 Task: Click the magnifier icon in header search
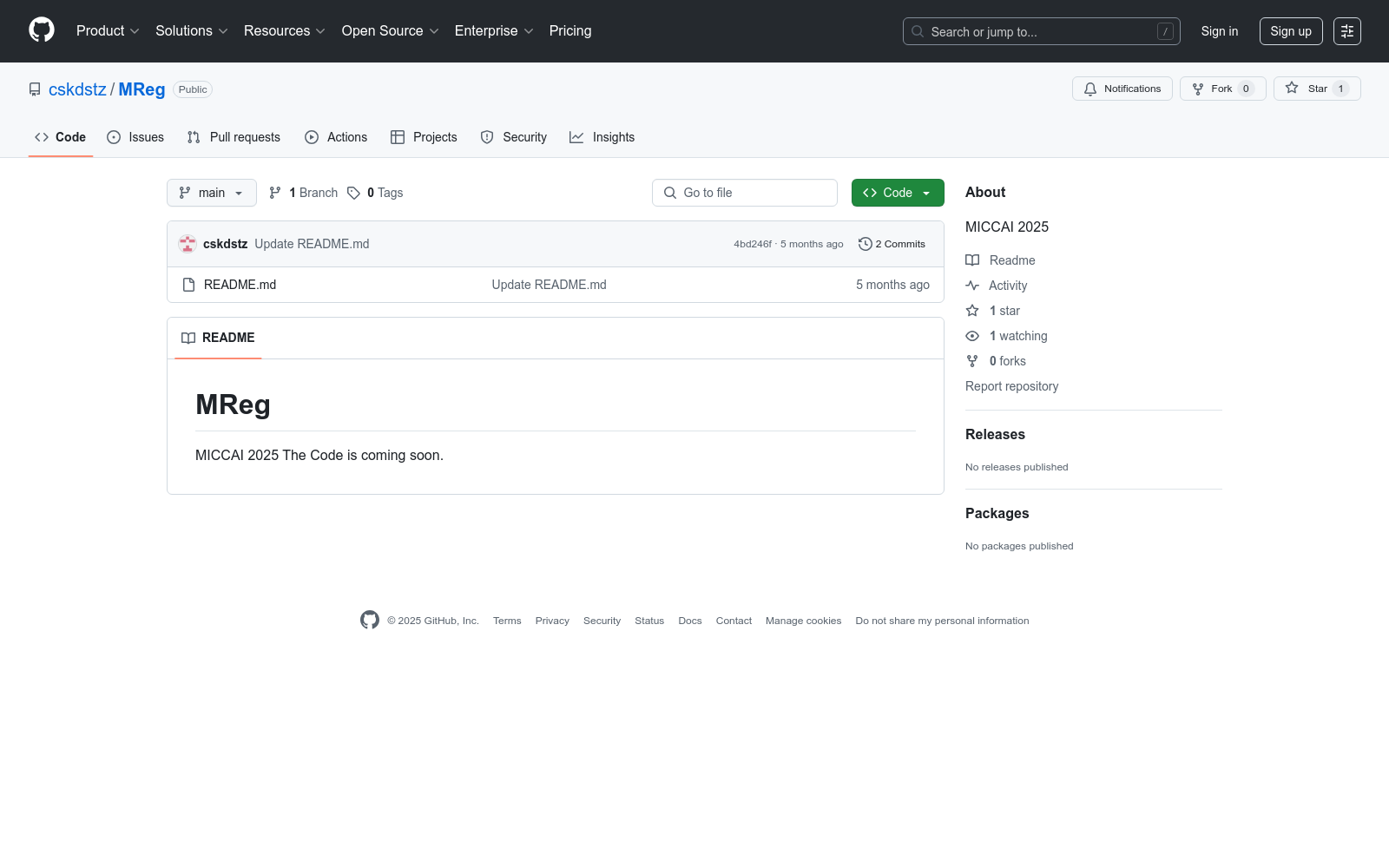[918, 31]
